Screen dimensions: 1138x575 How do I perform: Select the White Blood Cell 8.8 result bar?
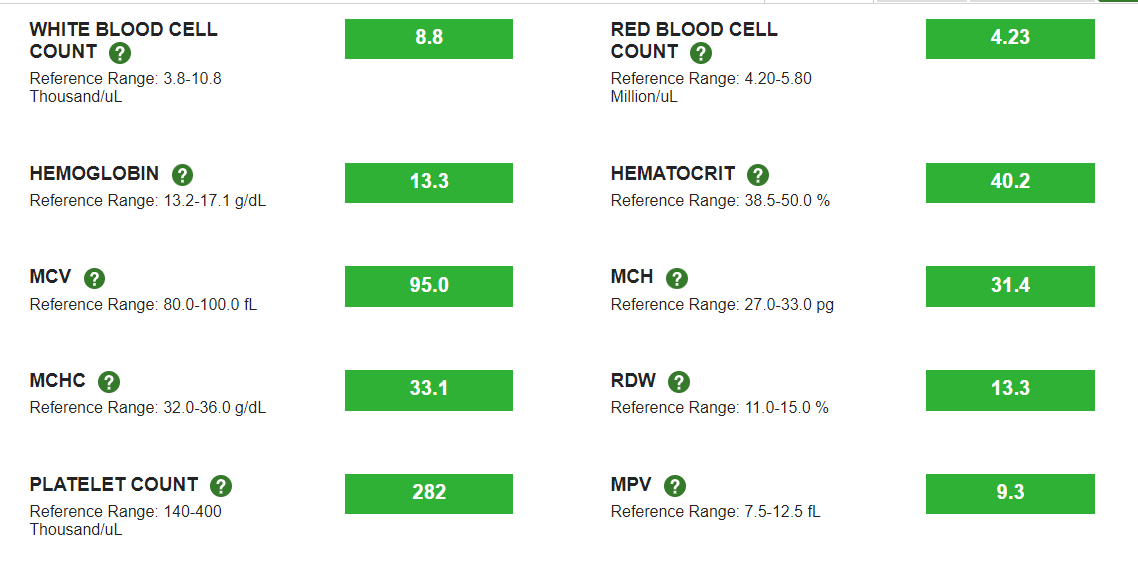429,38
